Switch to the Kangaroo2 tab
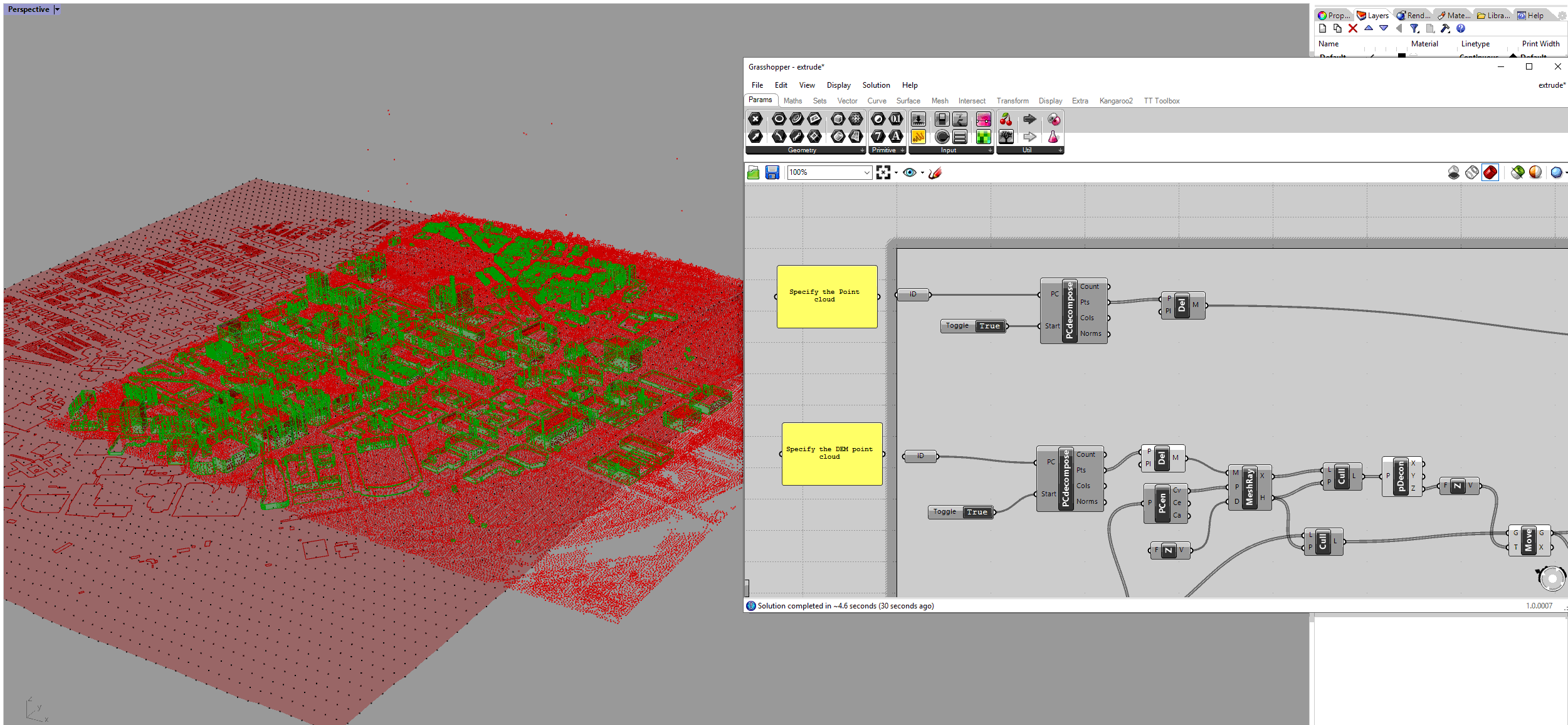 (1115, 101)
